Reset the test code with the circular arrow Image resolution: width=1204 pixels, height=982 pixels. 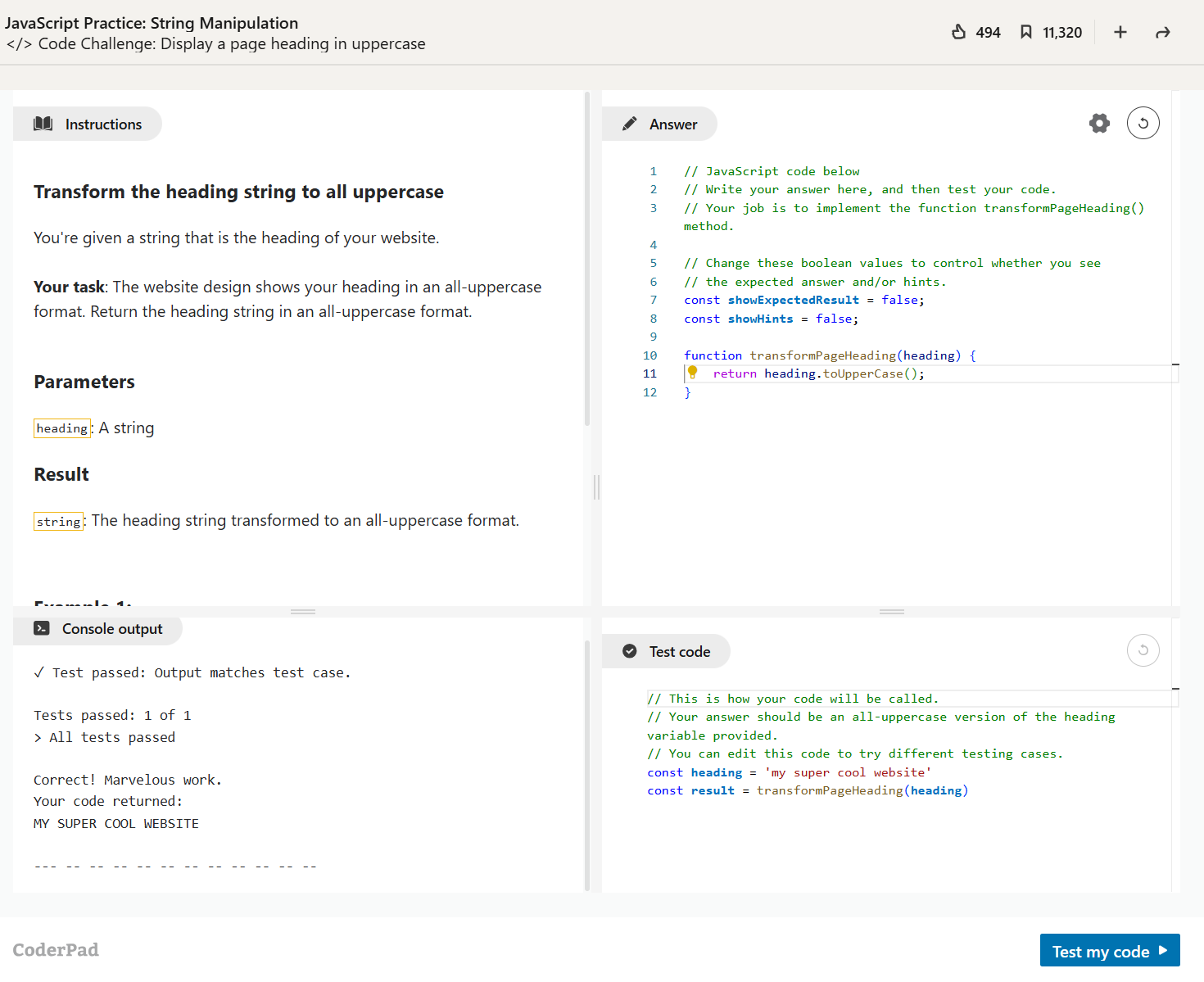pyautogui.click(x=1143, y=650)
